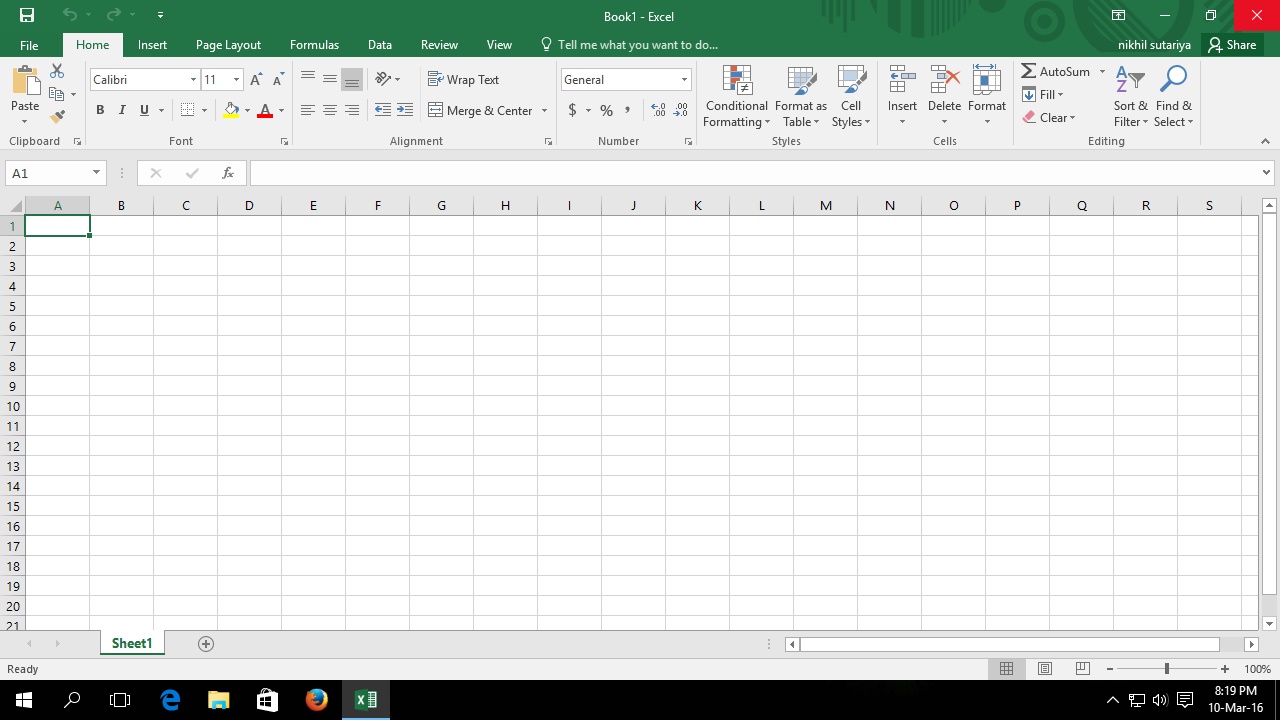Open Format as Table gallery
1280x720 pixels.
[x=801, y=97]
